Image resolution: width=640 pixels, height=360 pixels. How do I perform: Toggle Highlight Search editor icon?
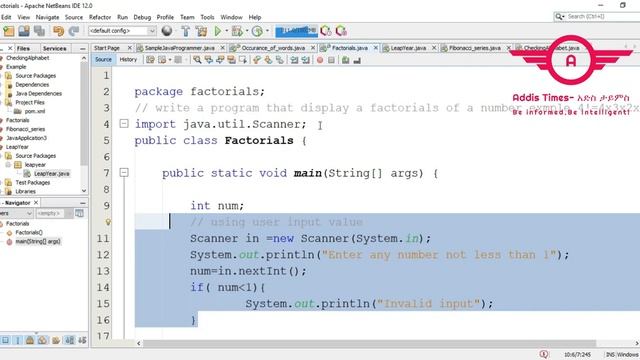[x=231, y=60]
